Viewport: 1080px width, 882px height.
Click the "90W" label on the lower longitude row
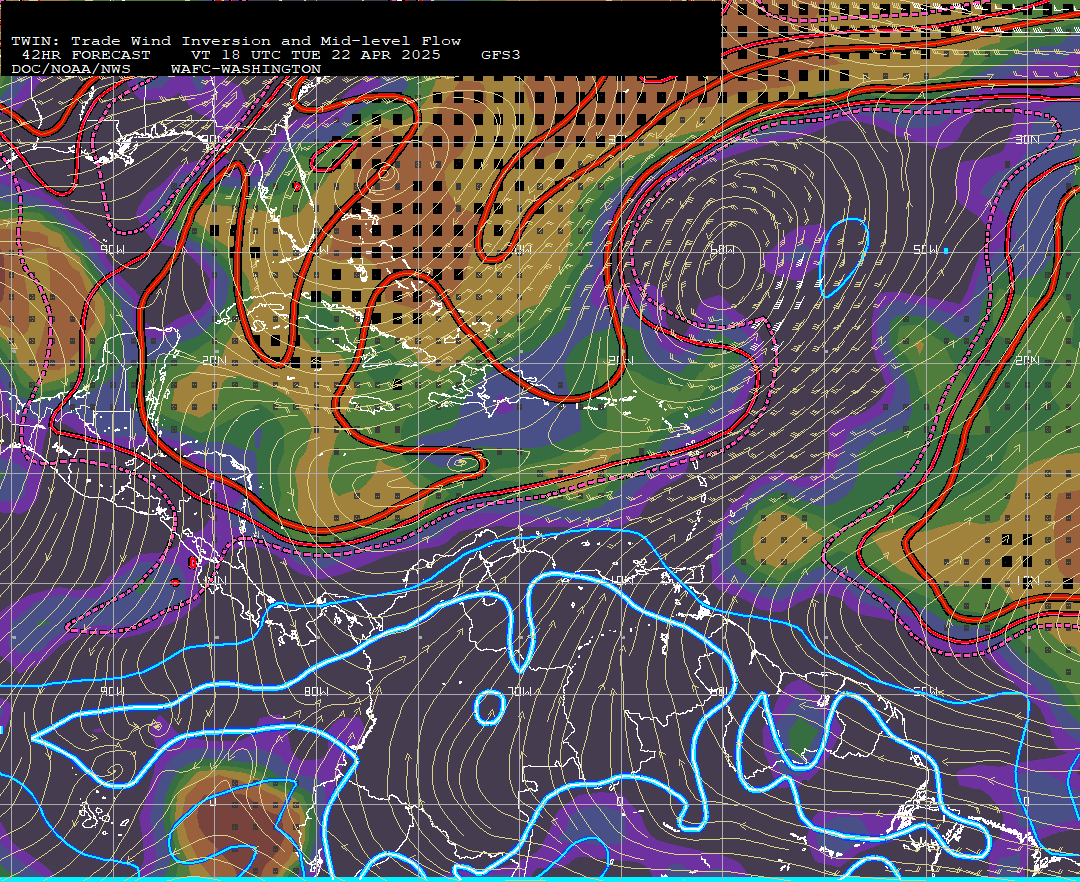click(x=113, y=691)
